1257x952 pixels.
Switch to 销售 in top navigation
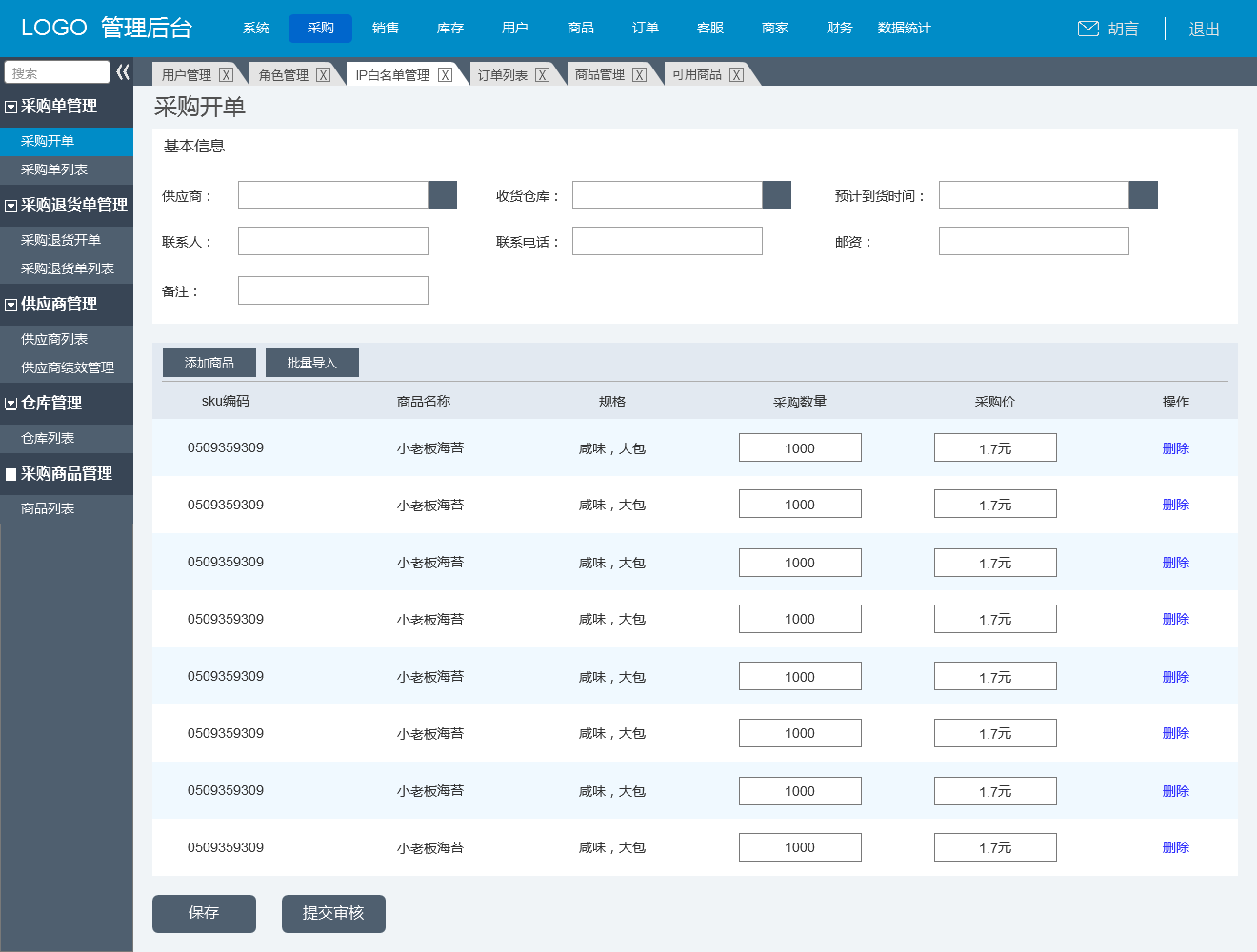point(386,29)
